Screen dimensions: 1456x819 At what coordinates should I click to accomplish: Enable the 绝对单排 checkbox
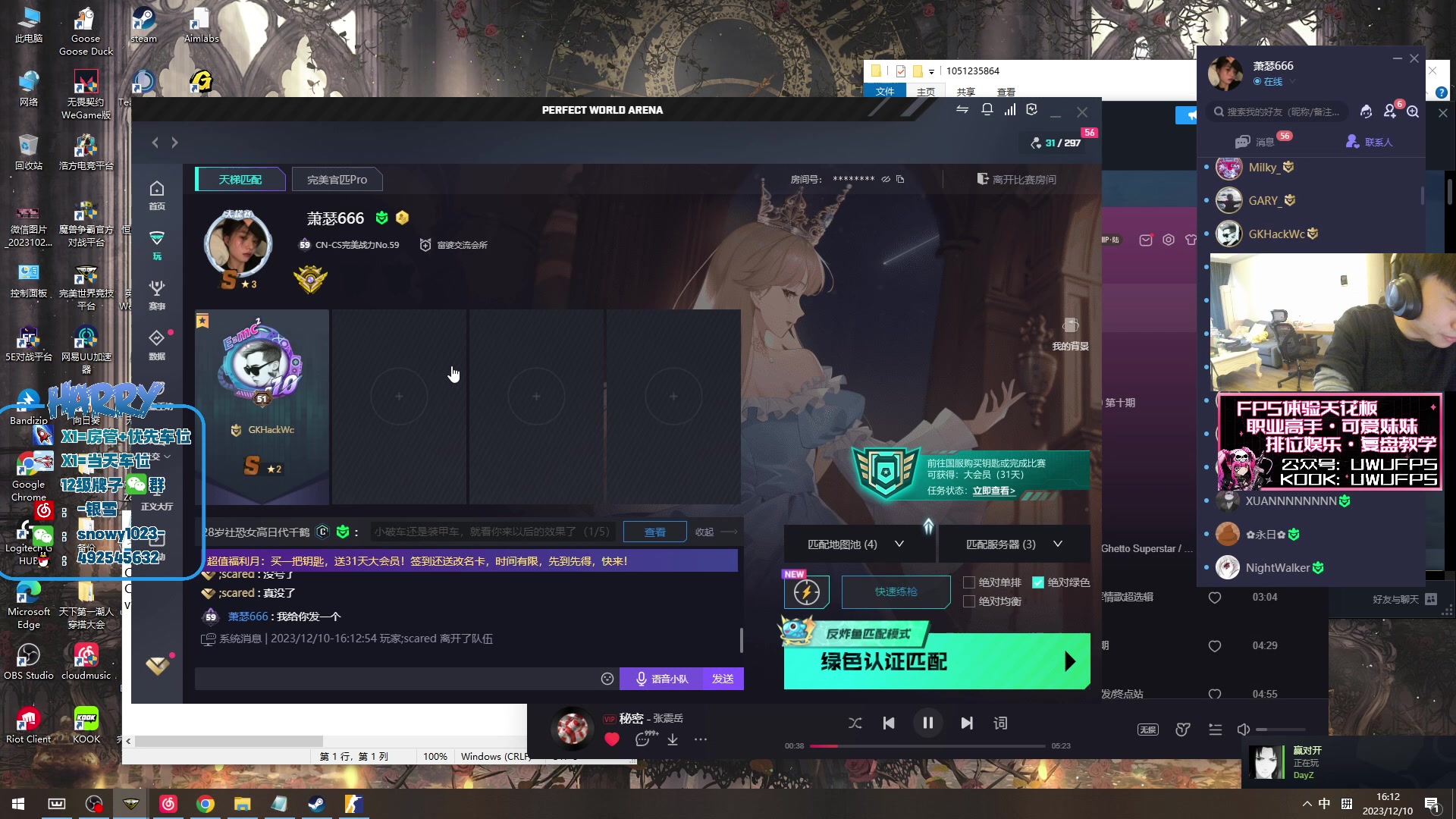coord(968,582)
